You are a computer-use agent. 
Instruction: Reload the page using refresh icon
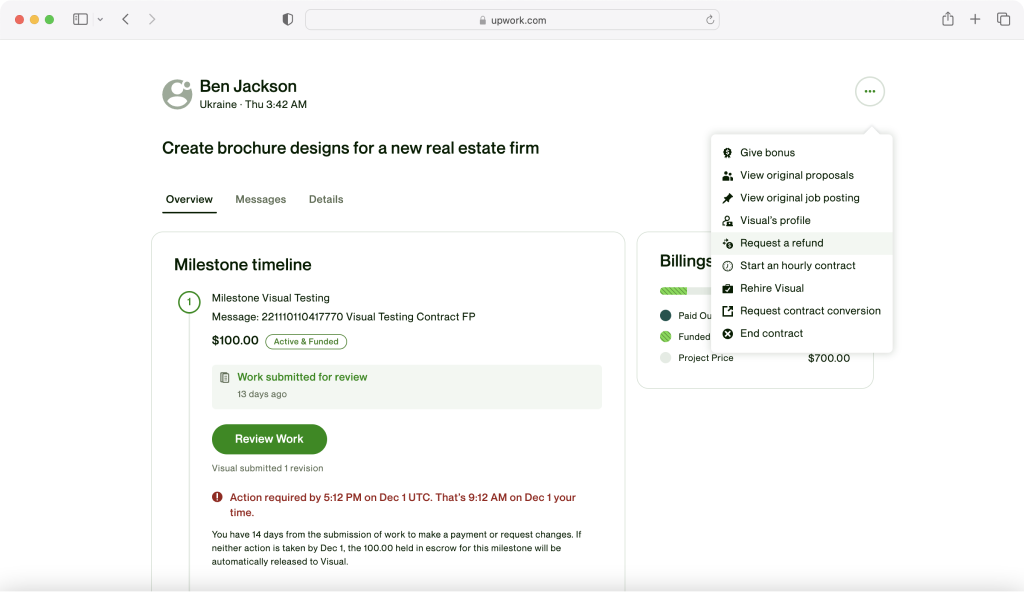(710, 20)
